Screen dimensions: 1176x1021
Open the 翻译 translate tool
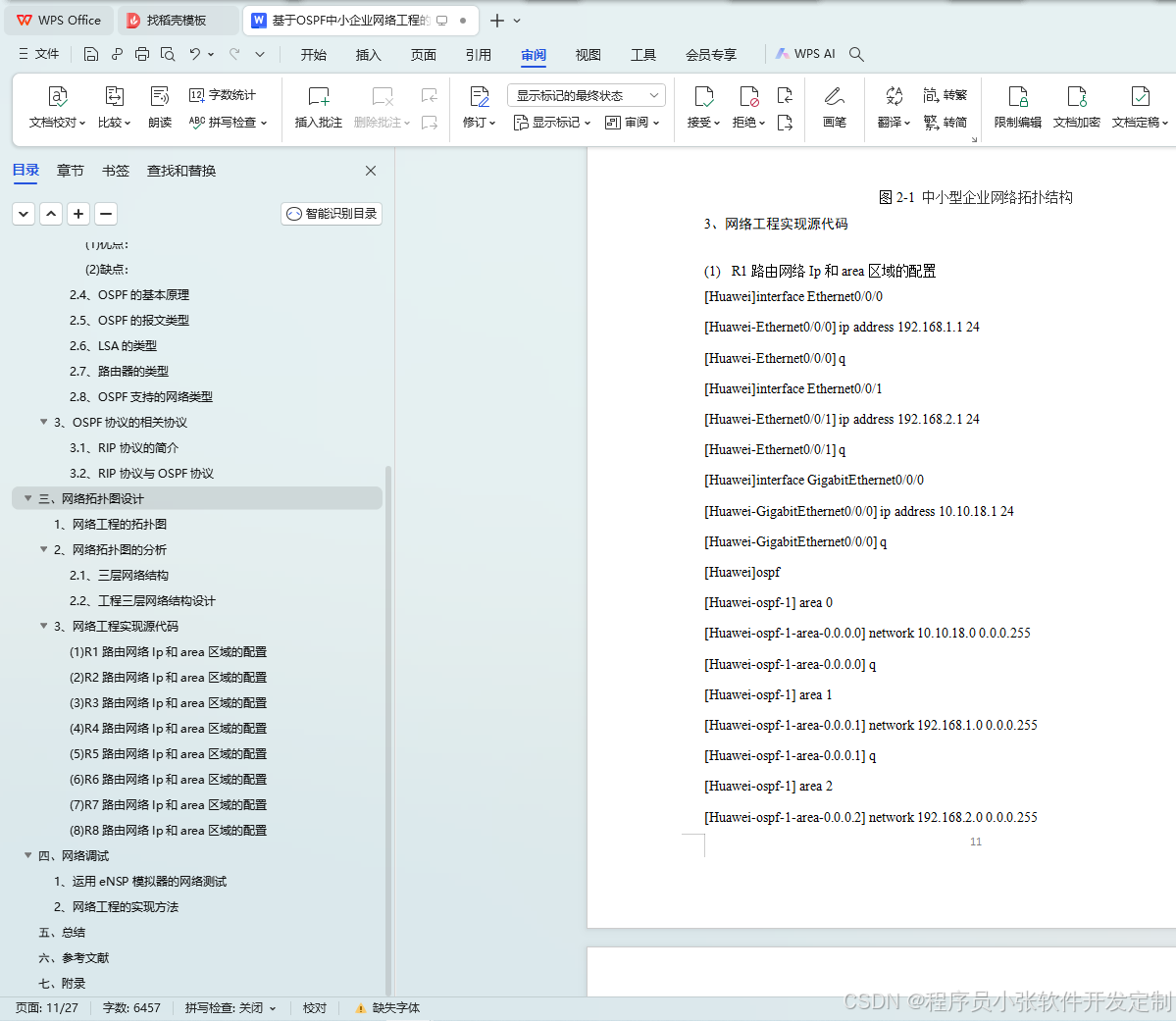coord(891,108)
